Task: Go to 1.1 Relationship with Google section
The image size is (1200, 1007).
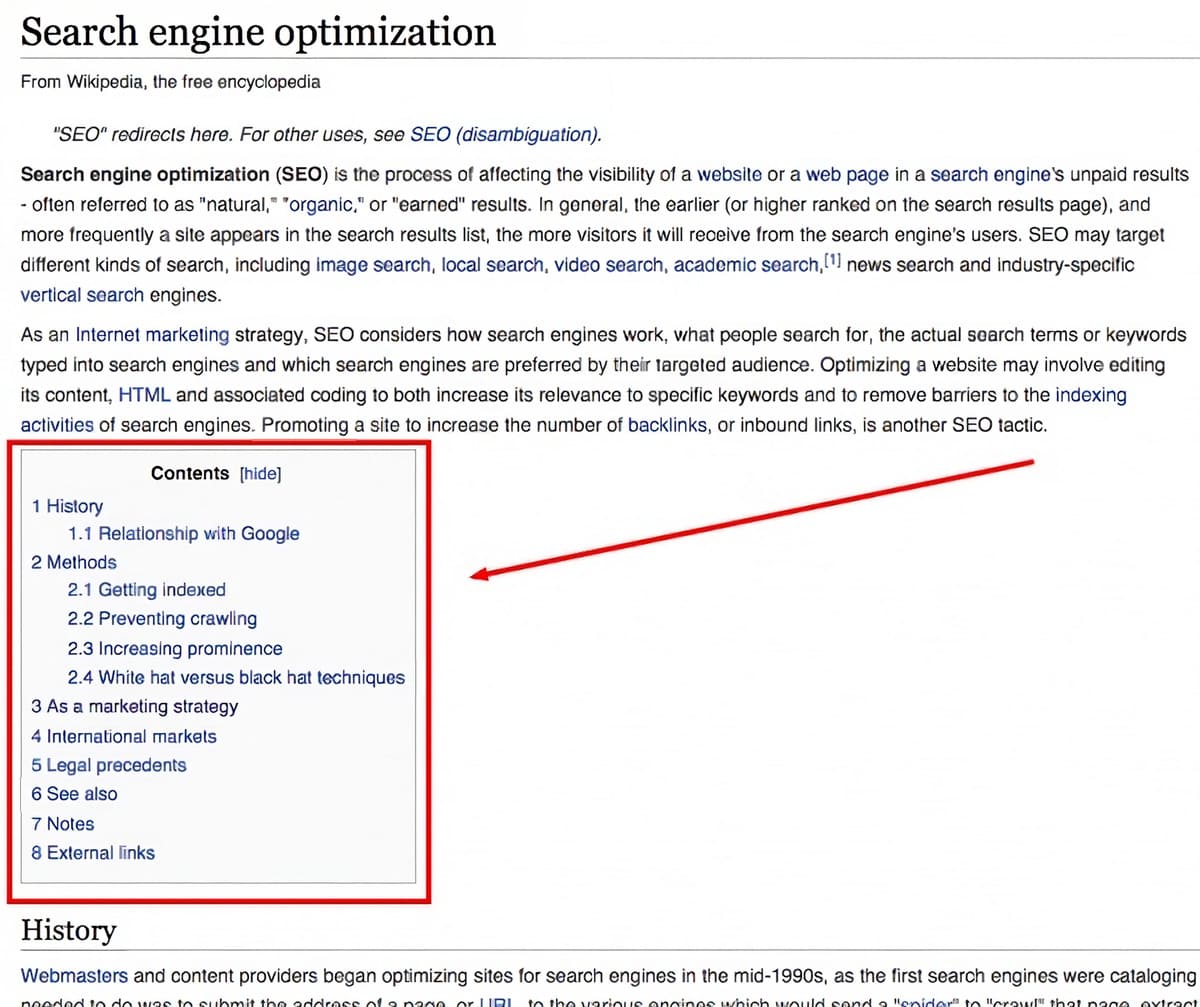Action: [183, 534]
